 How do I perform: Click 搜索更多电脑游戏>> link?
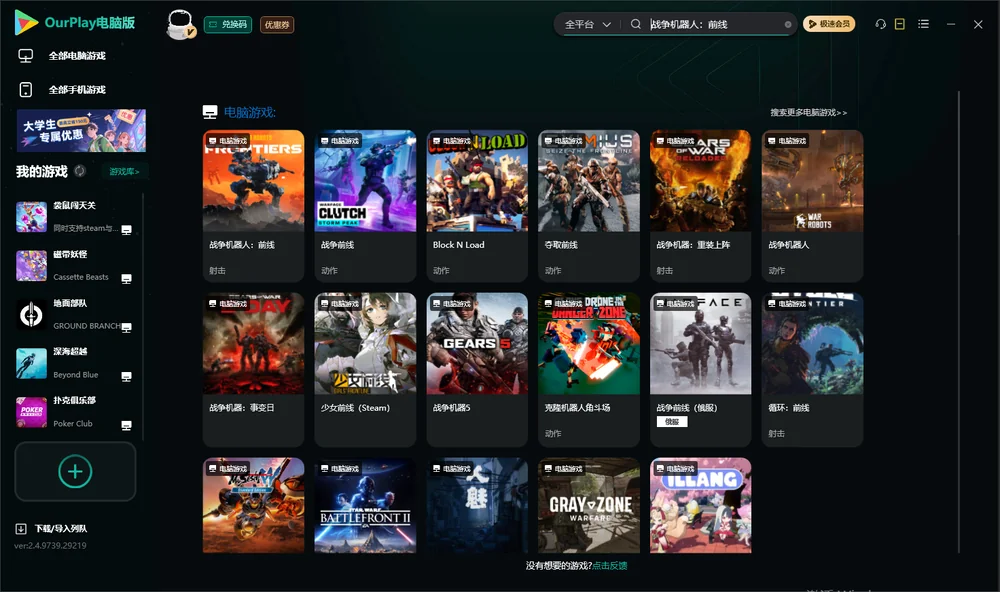pyautogui.click(x=809, y=113)
